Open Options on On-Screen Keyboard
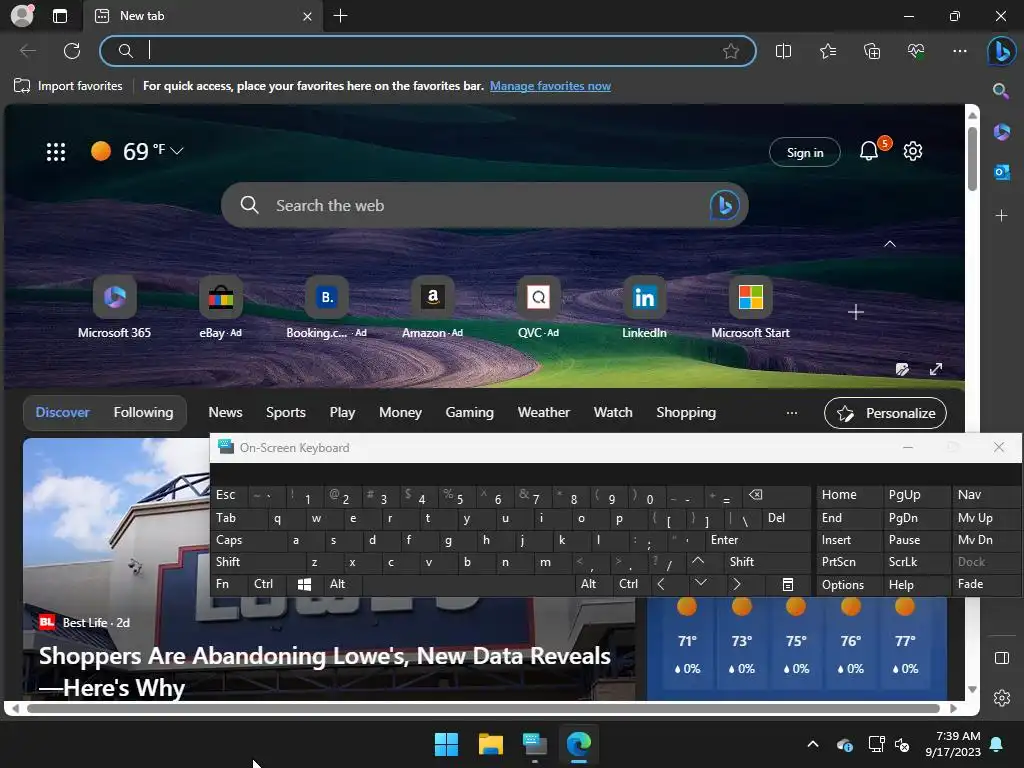This screenshot has height=768, width=1024. tap(848, 584)
